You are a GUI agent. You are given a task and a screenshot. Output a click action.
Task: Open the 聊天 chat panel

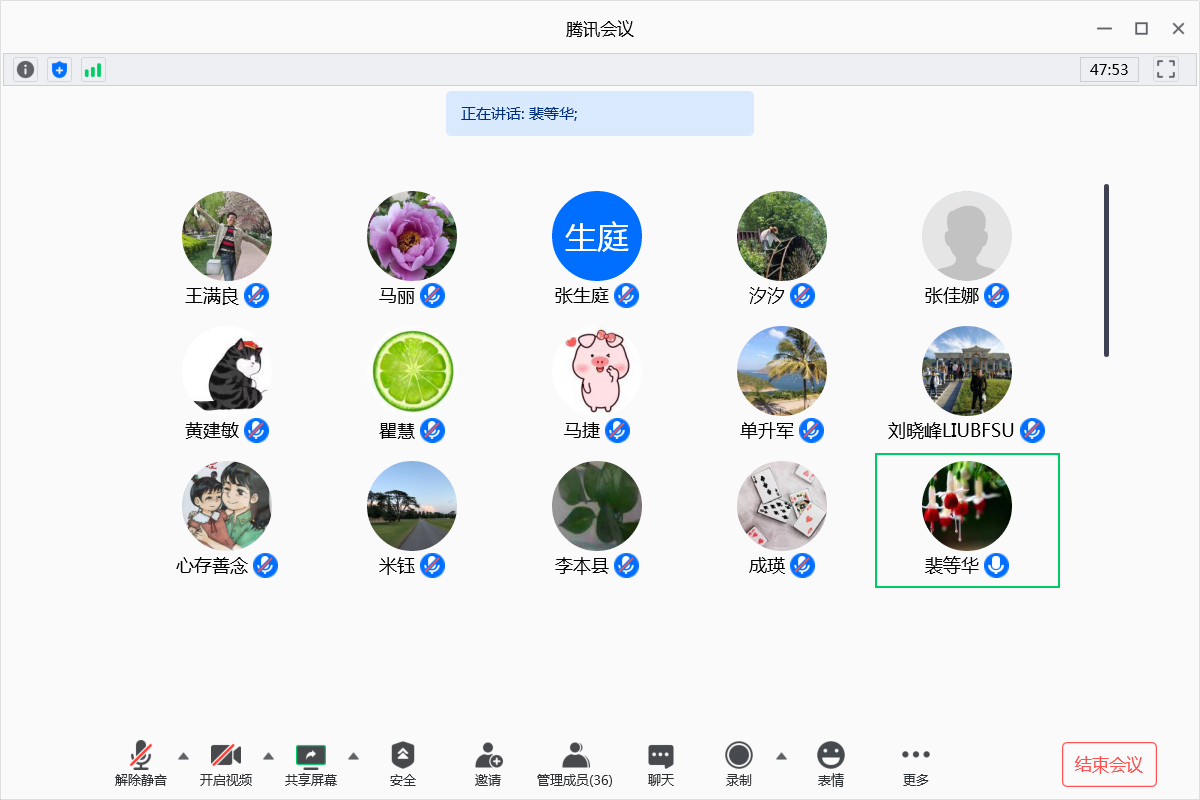coord(661,765)
